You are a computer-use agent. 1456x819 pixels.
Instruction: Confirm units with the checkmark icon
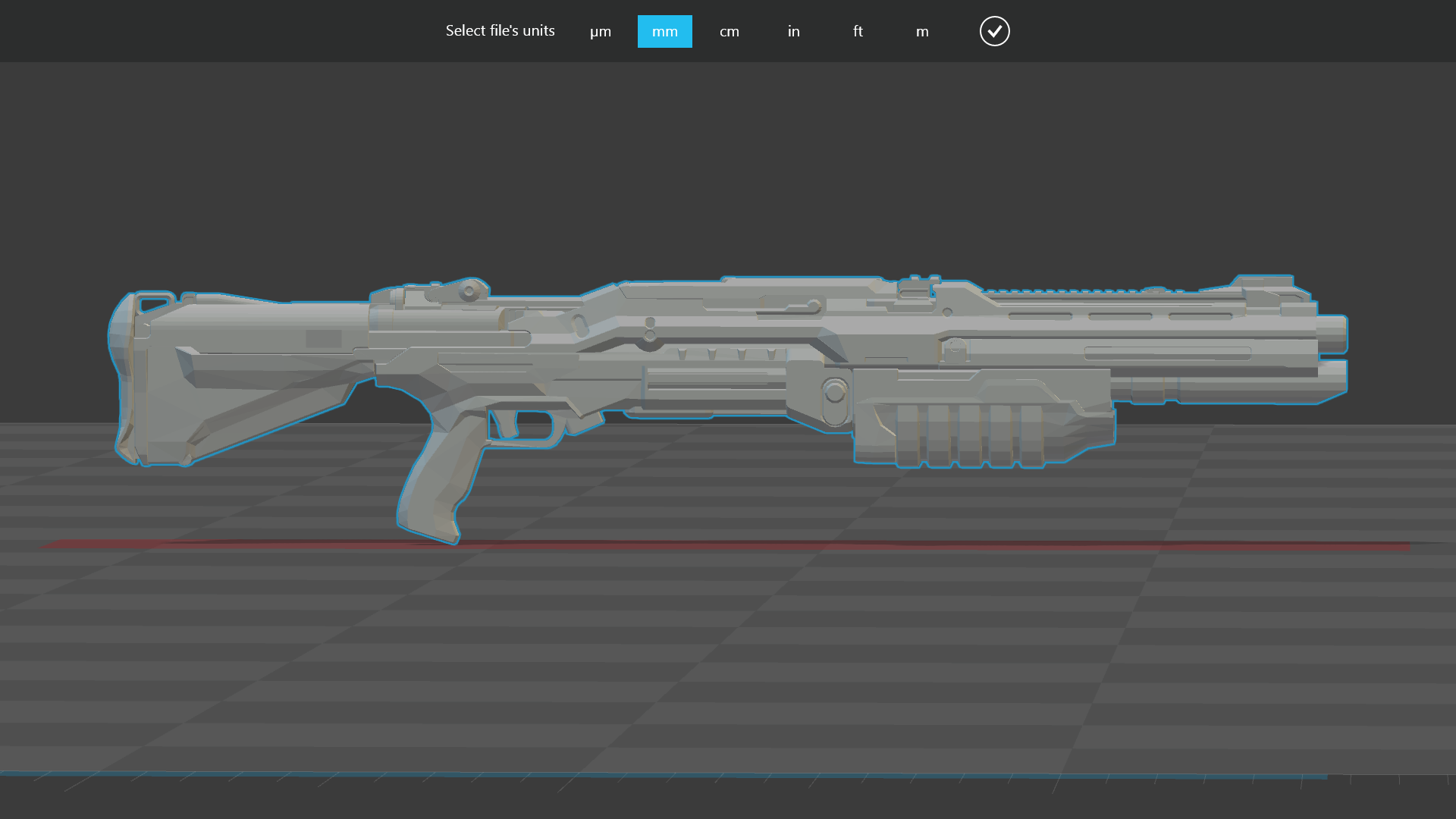[994, 31]
